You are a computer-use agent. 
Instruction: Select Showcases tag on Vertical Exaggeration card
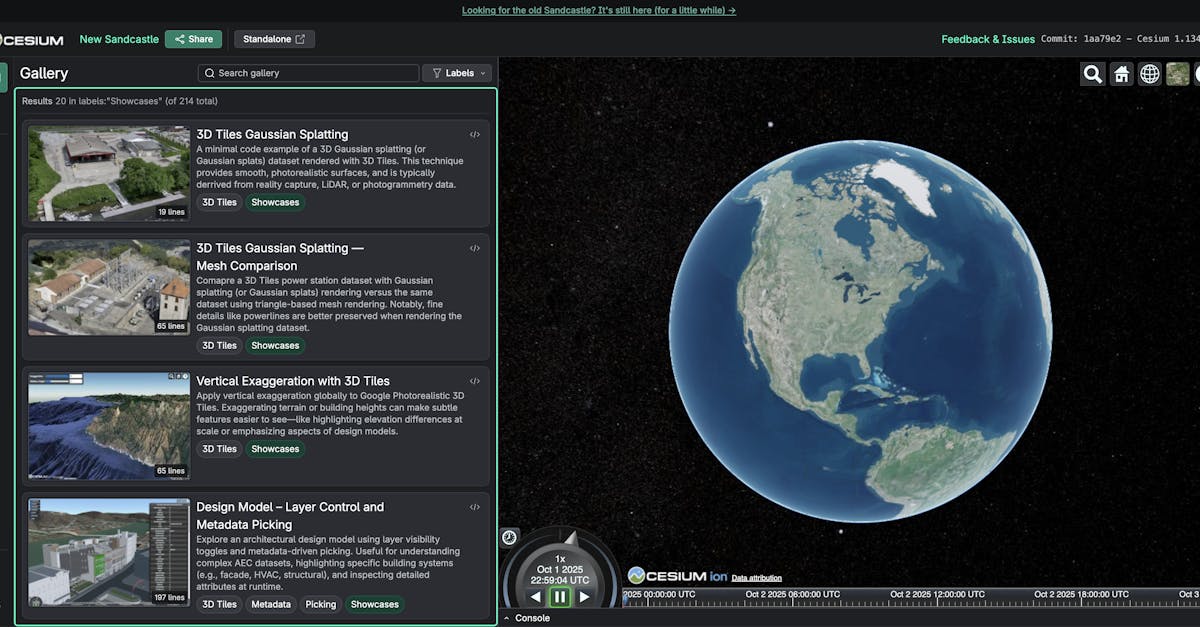click(275, 449)
